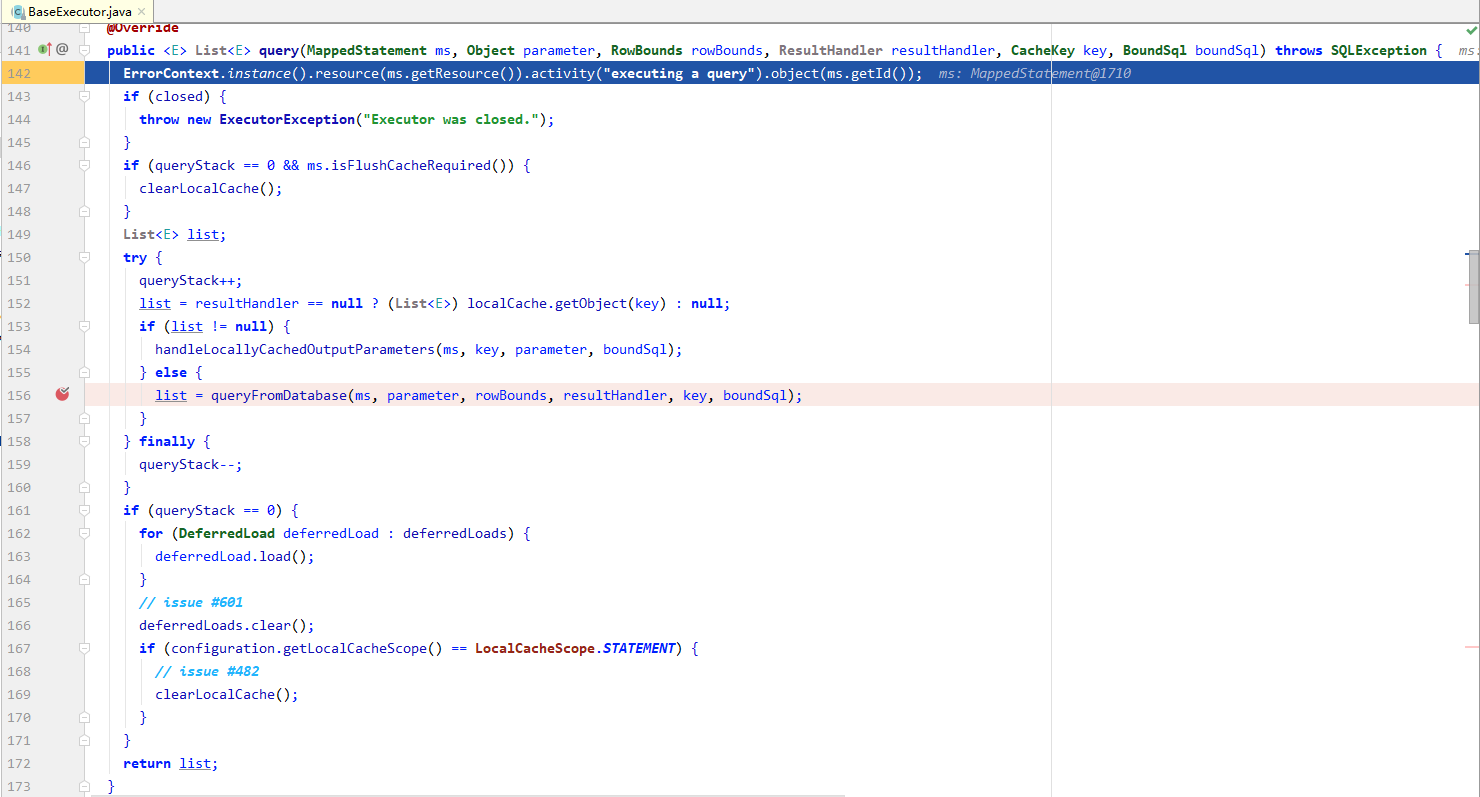The height and width of the screenshot is (797, 1480).
Task: Collapse the if (list != null) fold marker
Action: pos(84,326)
